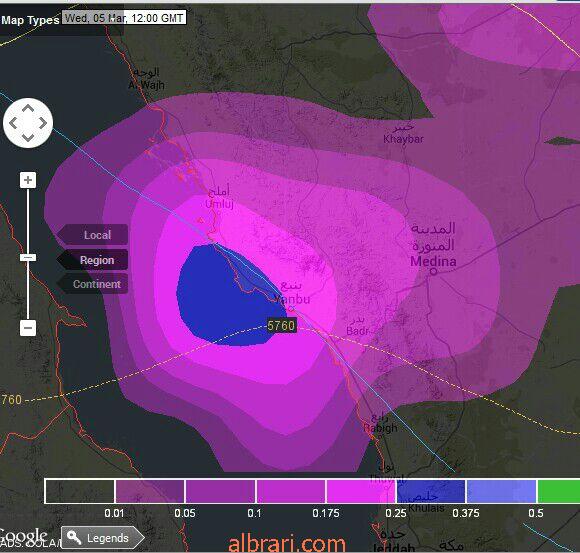The width and height of the screenshot is (580, 553).
Task: Click the albrari.com text
Action: (287, 544)
